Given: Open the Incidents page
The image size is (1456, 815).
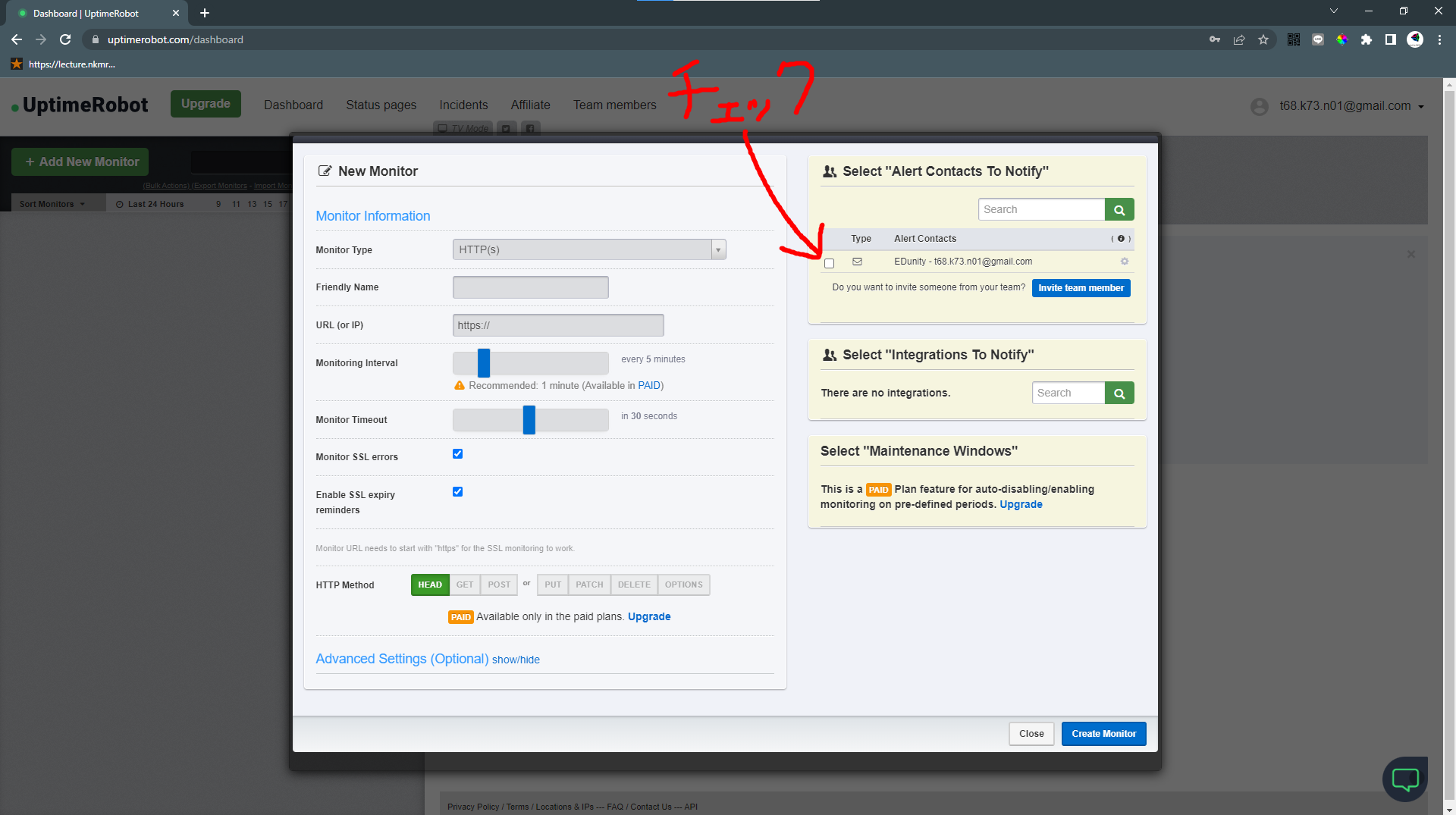Looking at the screenshot, I should (463, 105).
